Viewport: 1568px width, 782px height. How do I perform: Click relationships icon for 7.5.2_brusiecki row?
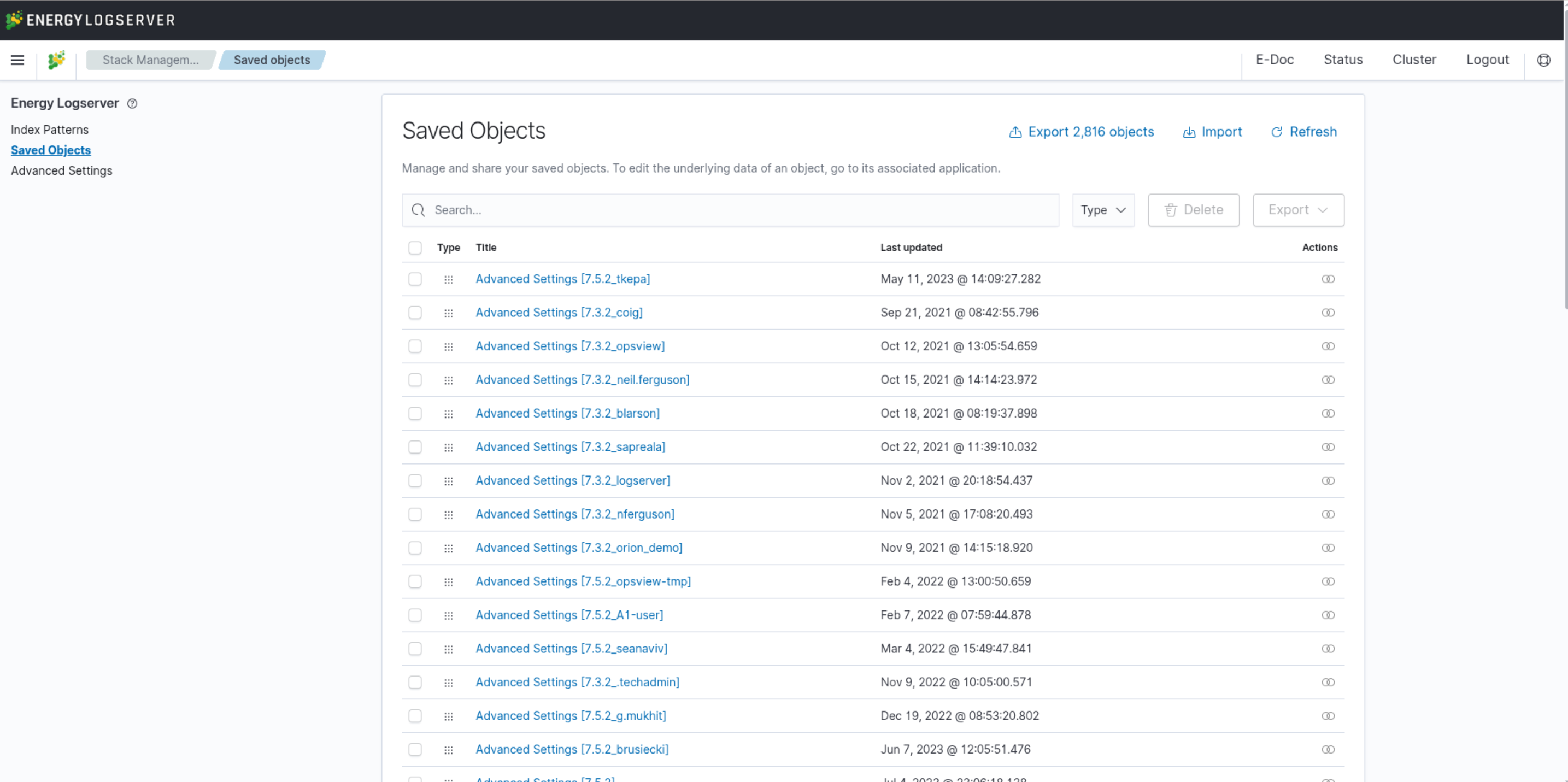tap(1328, 750)
